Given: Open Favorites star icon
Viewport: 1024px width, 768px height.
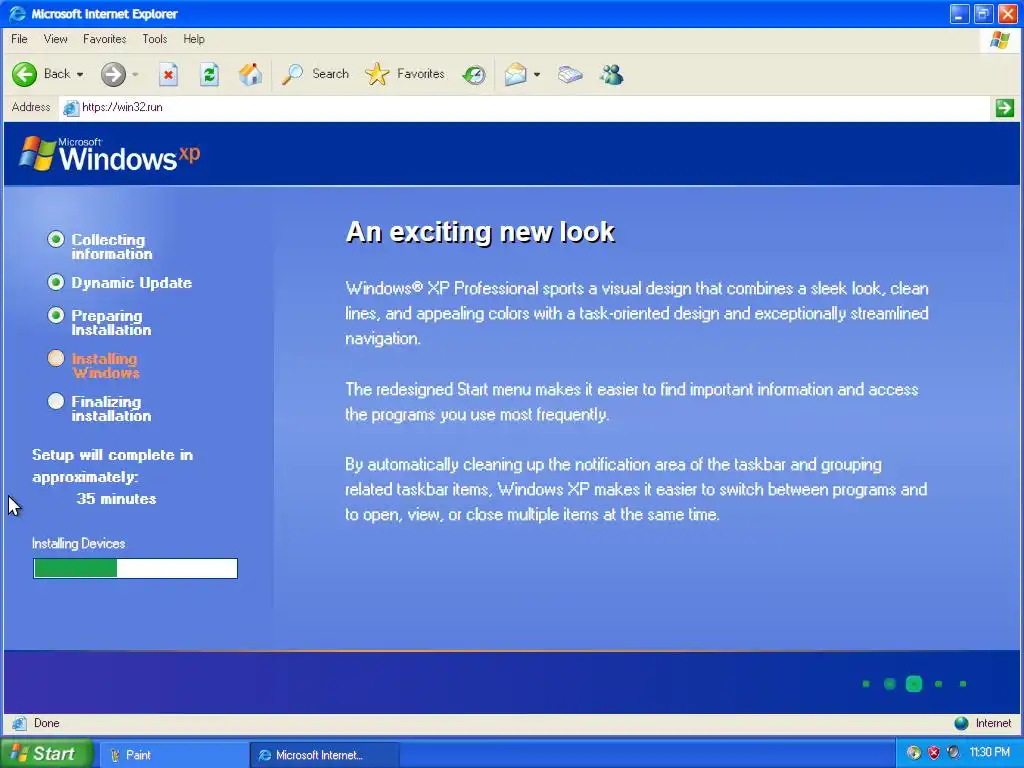Looking at the screenshot, I should pyautogui.click(x=377, y=74).
